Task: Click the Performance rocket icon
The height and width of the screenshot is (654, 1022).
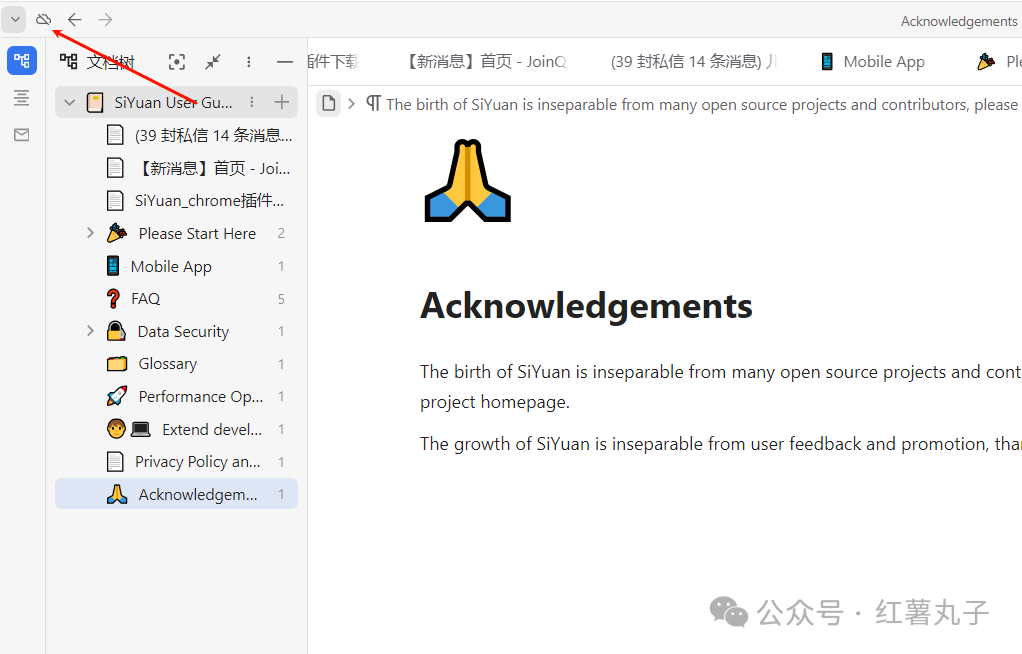Action: pyautogui.click(x=117, y=396)
